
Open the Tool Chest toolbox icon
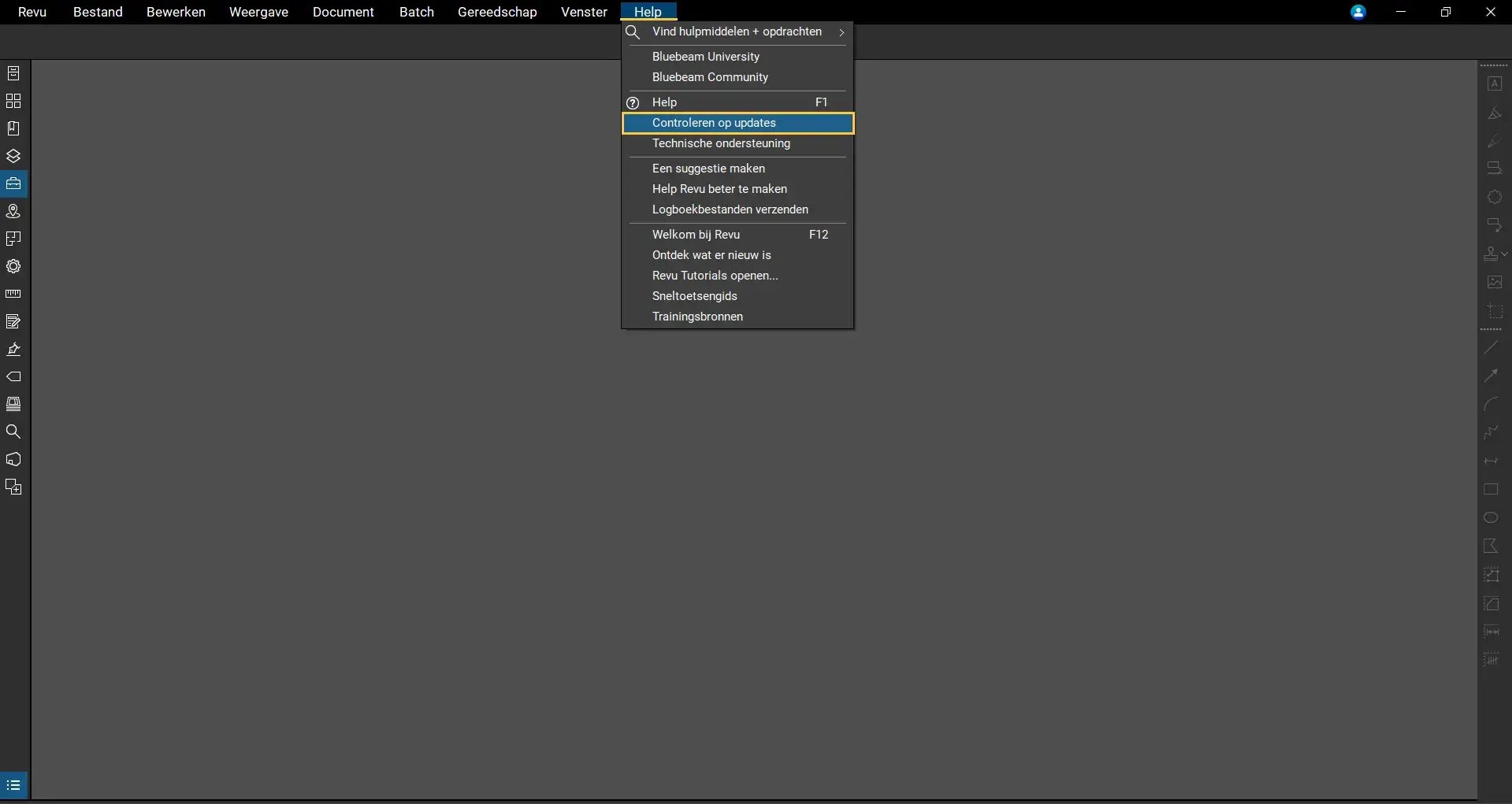13,183
